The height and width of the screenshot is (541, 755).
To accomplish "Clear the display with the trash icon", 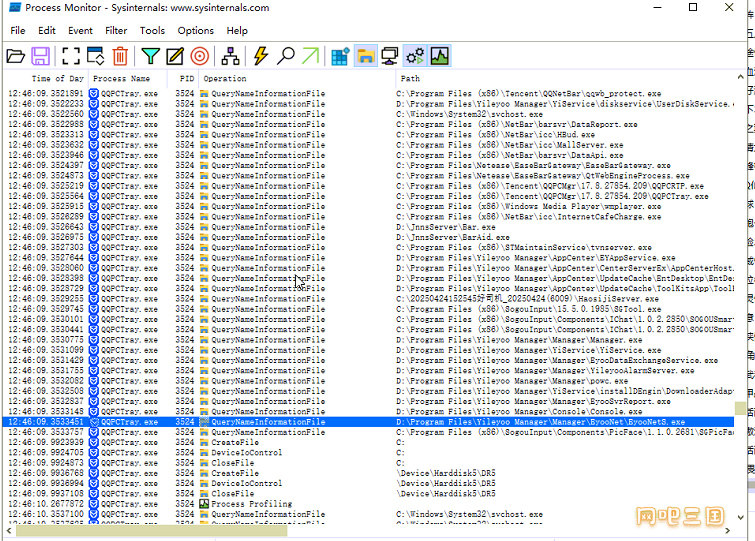I will [x=120, y=56].
